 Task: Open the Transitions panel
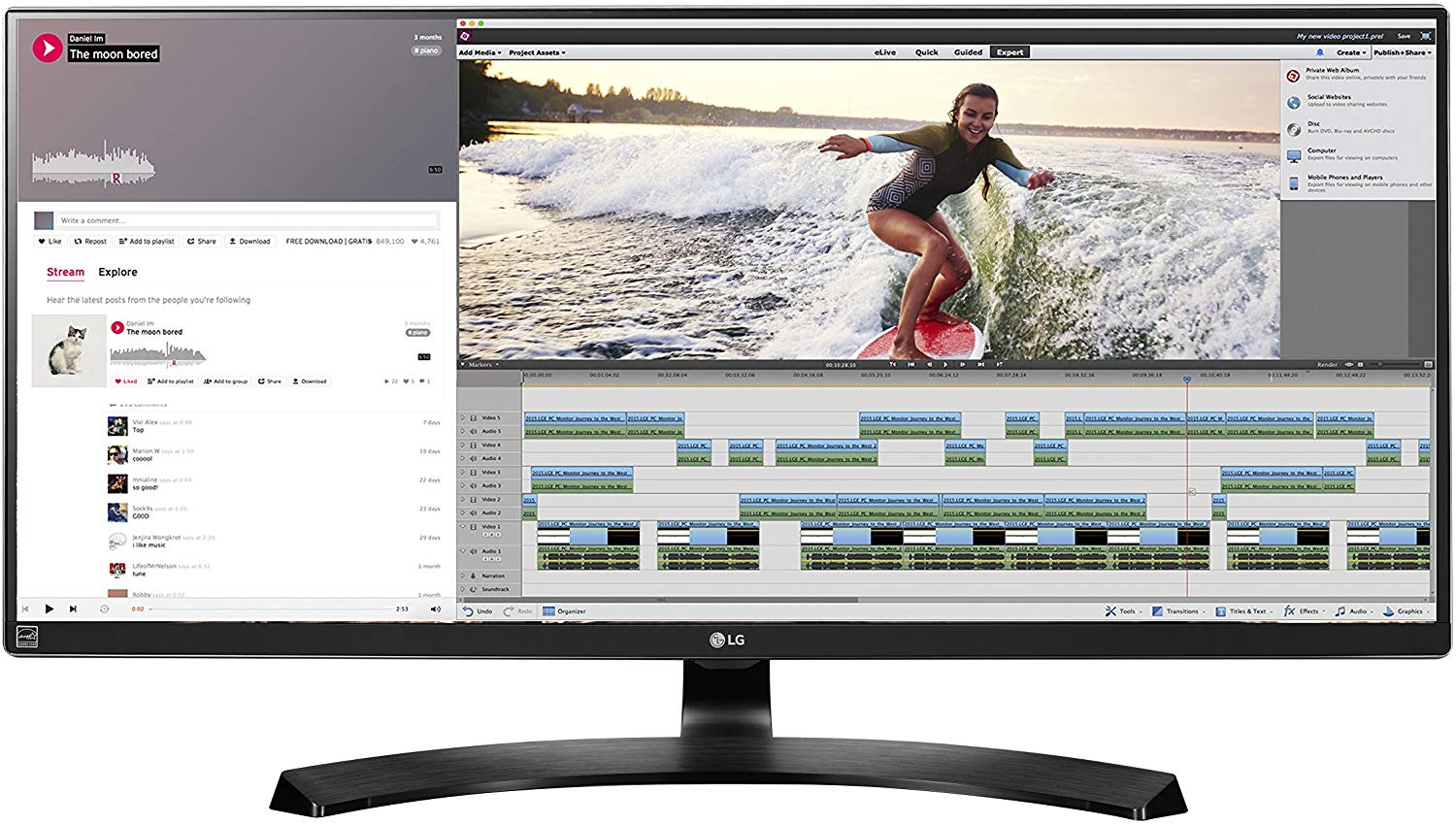click(x=1175, y=611)
